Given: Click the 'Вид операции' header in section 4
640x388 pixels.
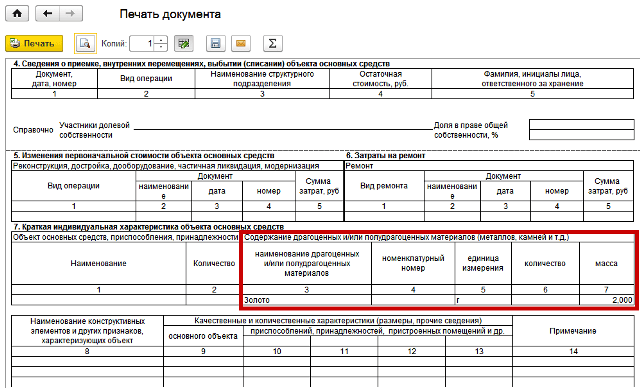Looking at the screenshot, I should [x=146, y=78].
